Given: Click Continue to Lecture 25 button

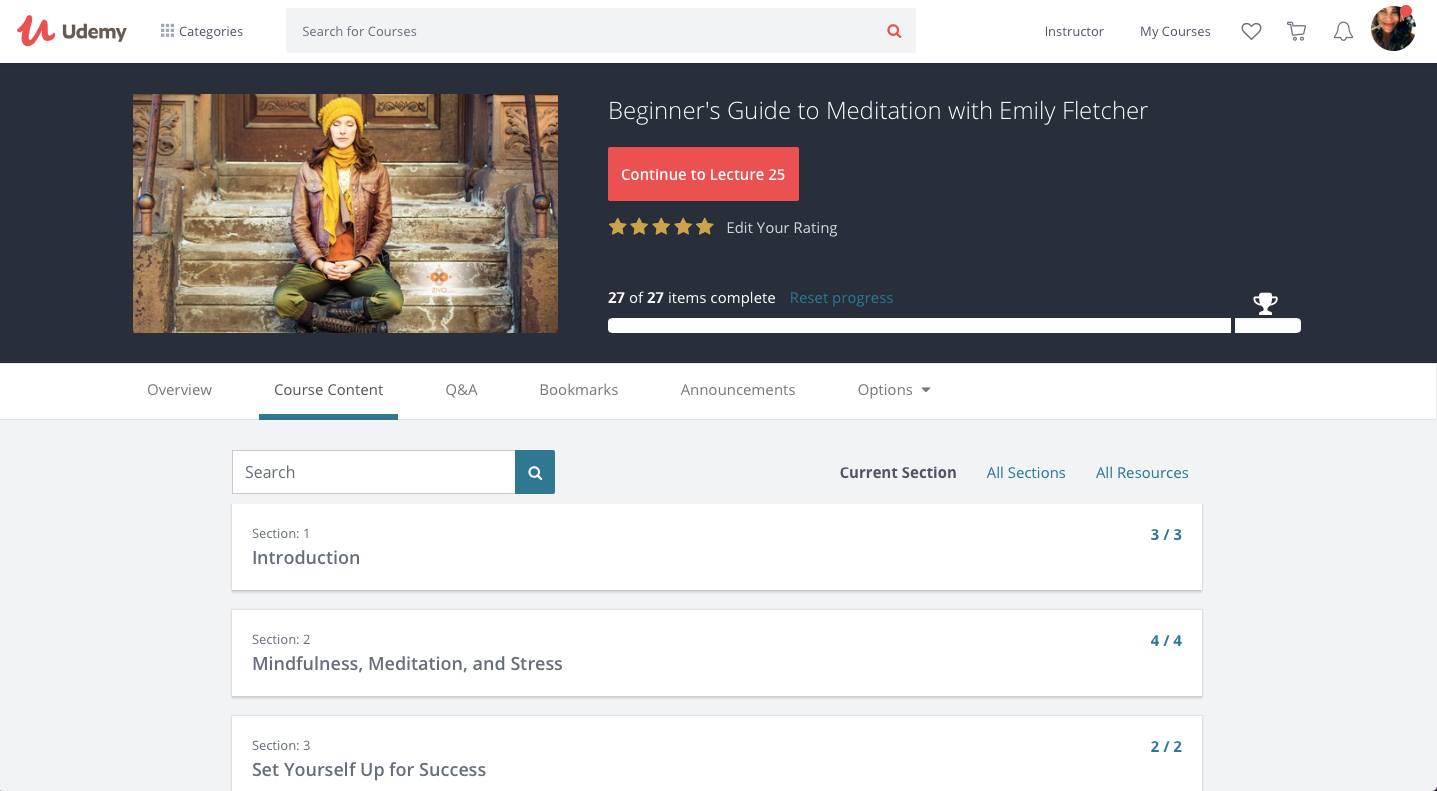Looking at the screenshot, I should [703, 174].
